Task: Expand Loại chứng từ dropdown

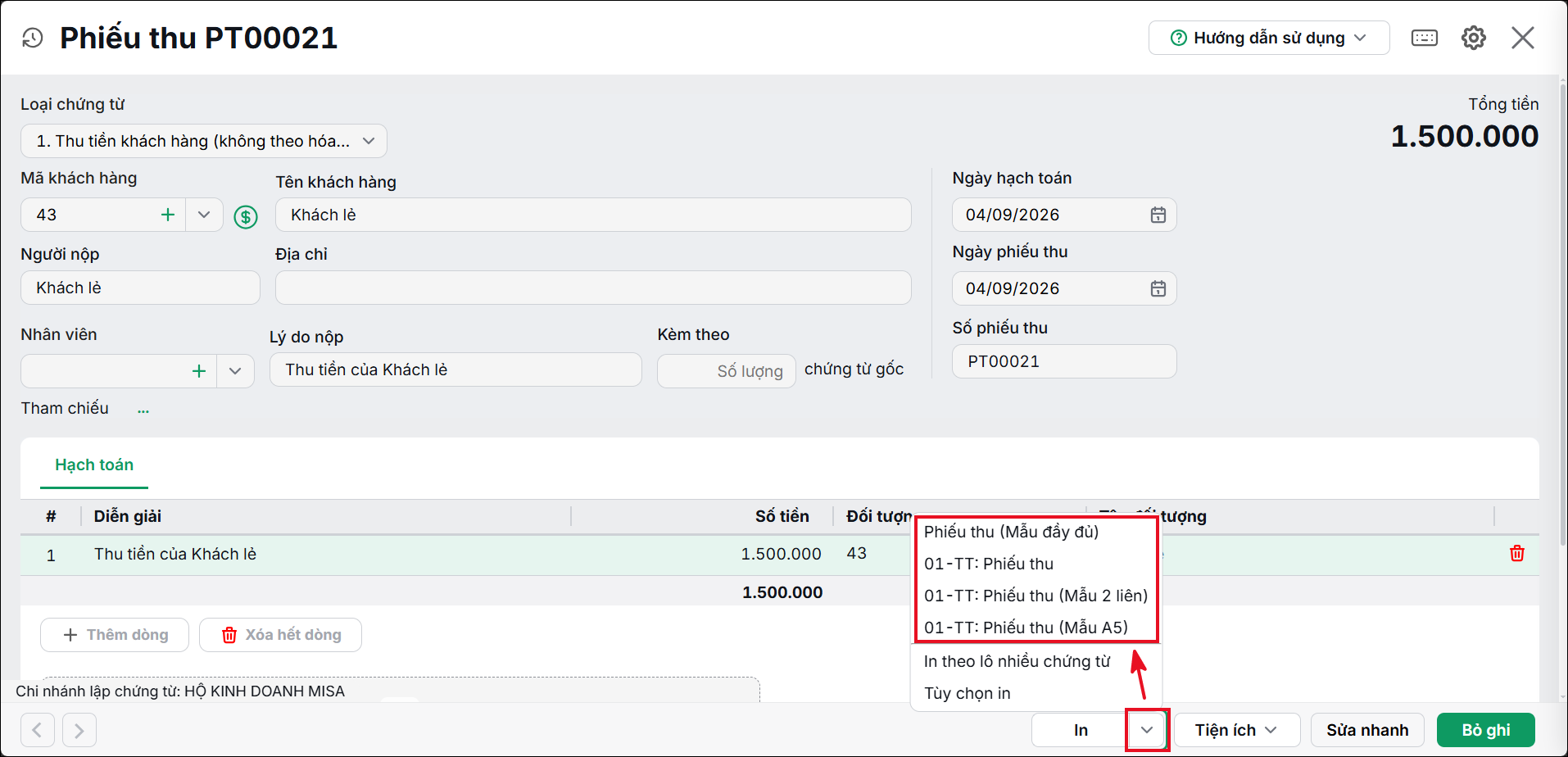Action: pyautogui.click(x=369, y=141)
